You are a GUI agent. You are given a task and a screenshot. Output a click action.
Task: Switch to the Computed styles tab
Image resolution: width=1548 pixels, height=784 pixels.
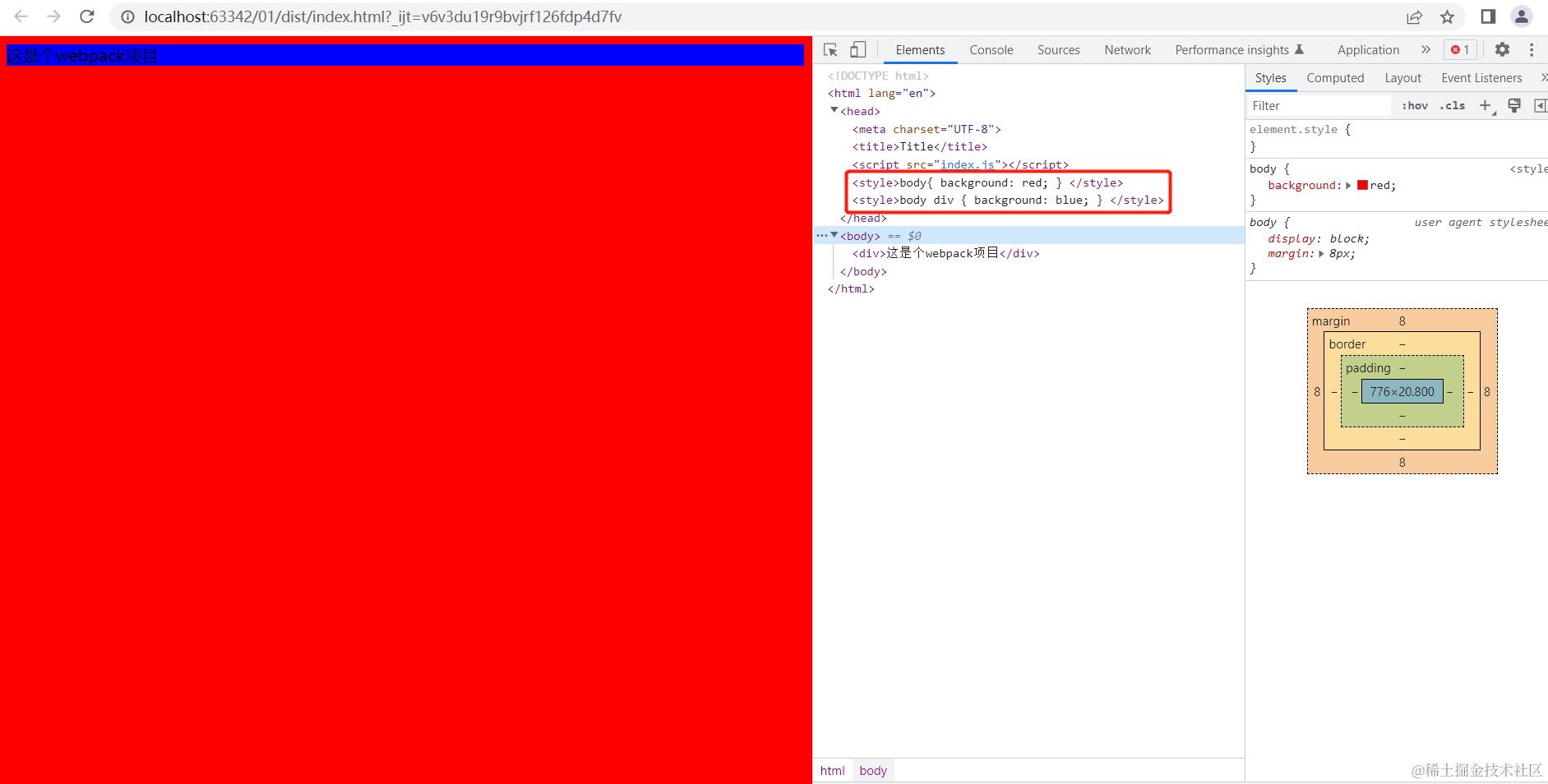tap(1335, 78)
